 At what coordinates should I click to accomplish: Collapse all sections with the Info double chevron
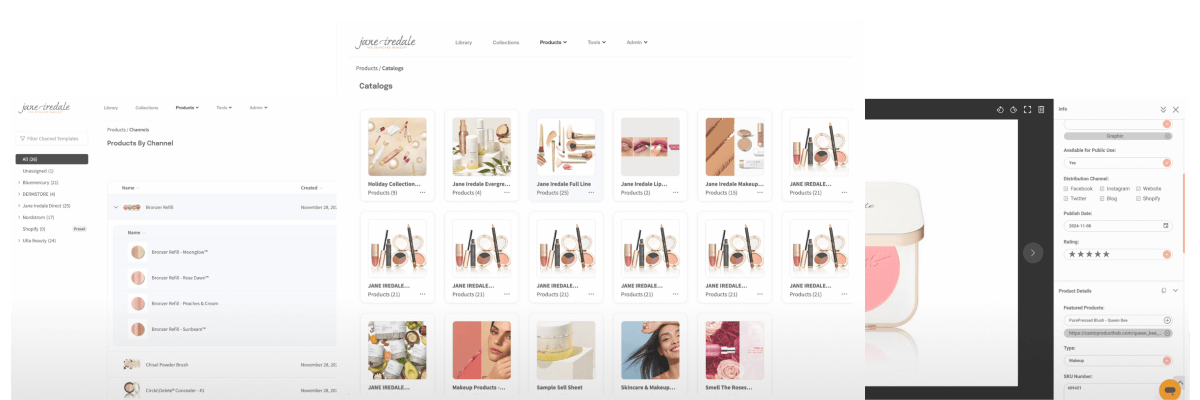[1163, 109]
